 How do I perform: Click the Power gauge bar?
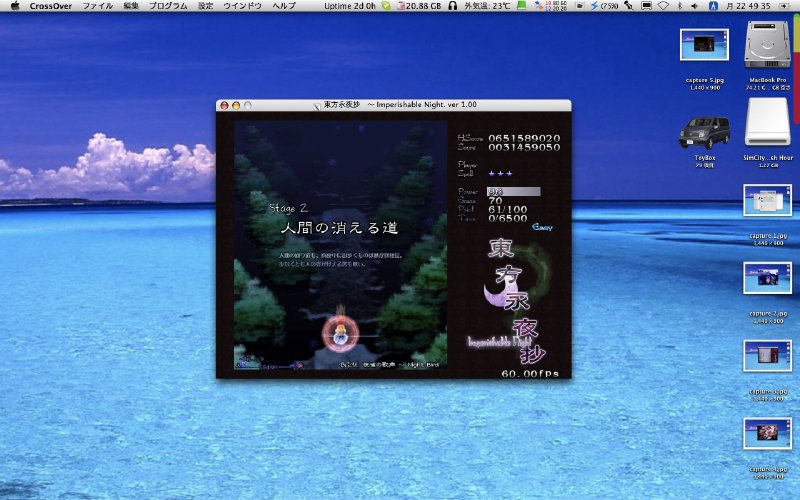[x=513, y=192]
